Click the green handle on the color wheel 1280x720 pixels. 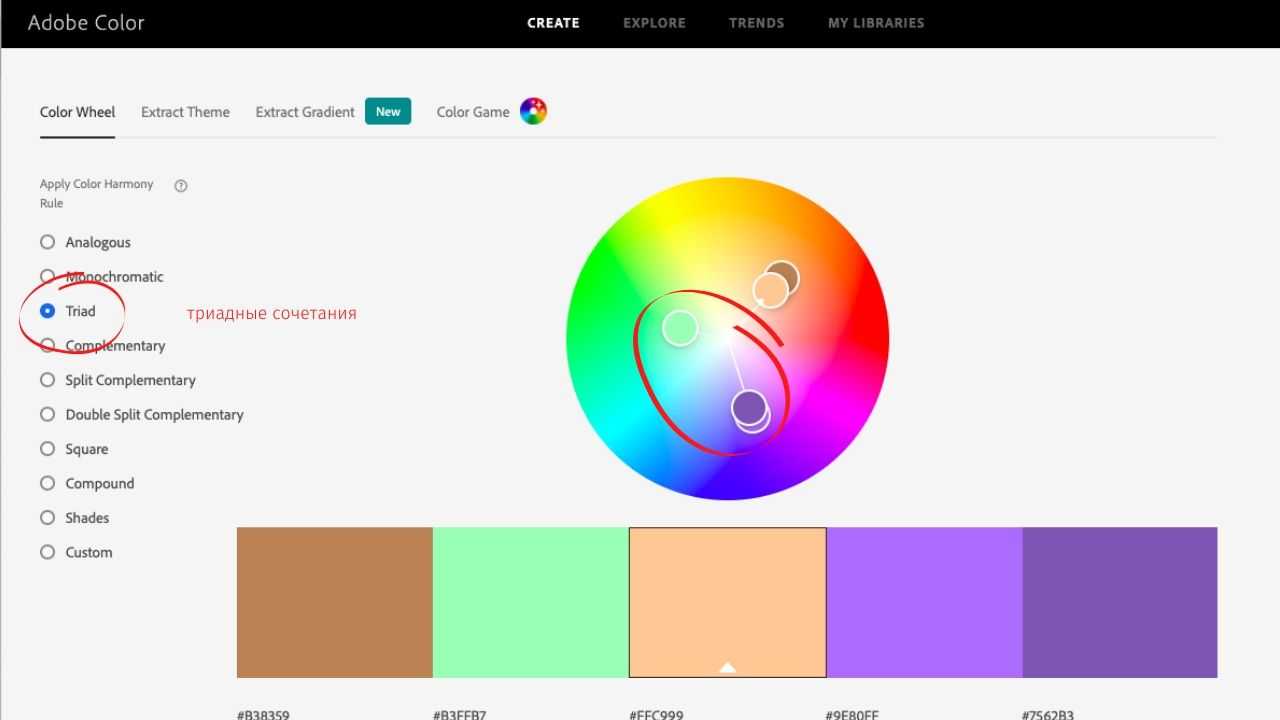[x=680, y=327]
